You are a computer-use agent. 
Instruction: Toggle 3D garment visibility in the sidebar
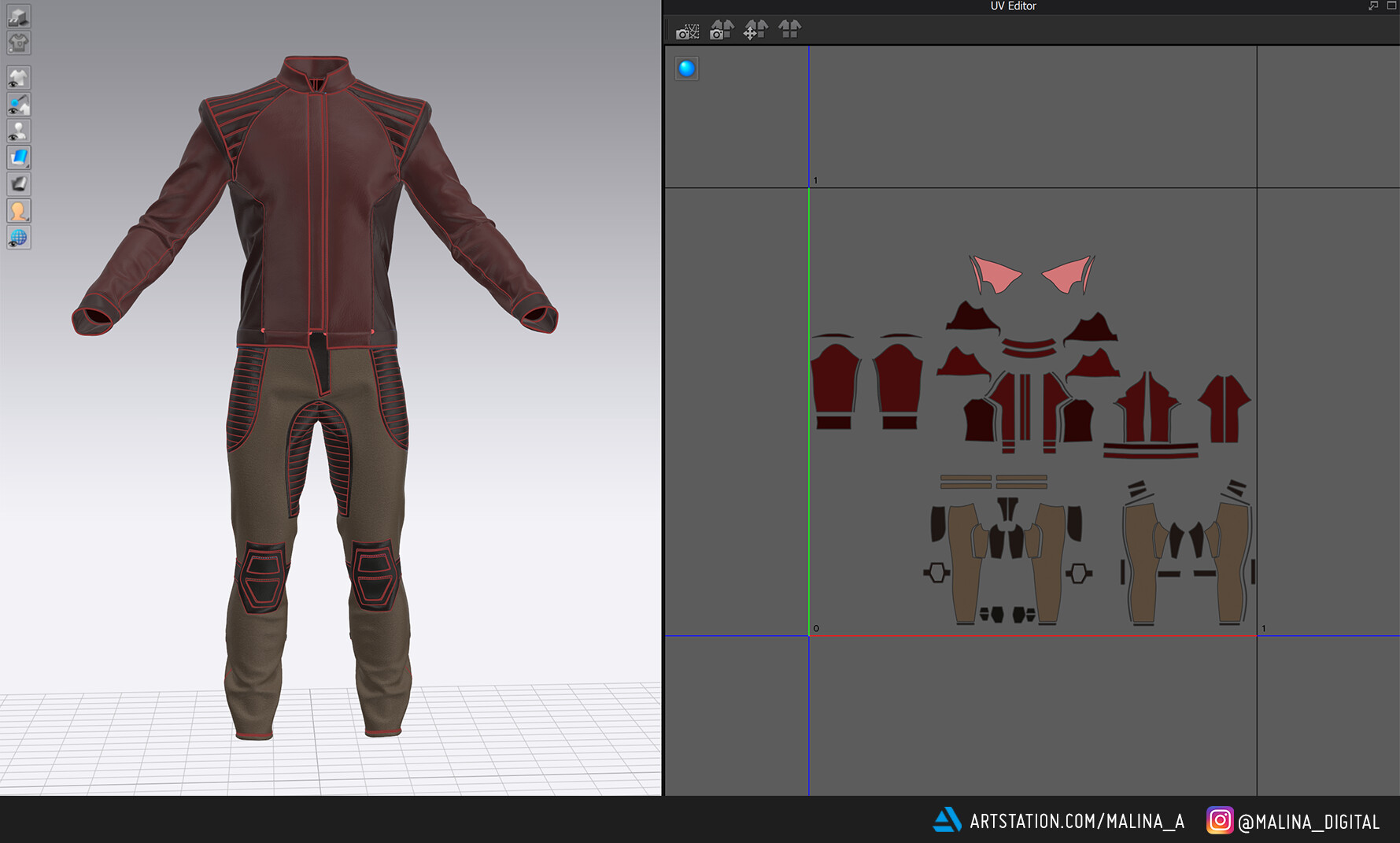pos(19,76)
